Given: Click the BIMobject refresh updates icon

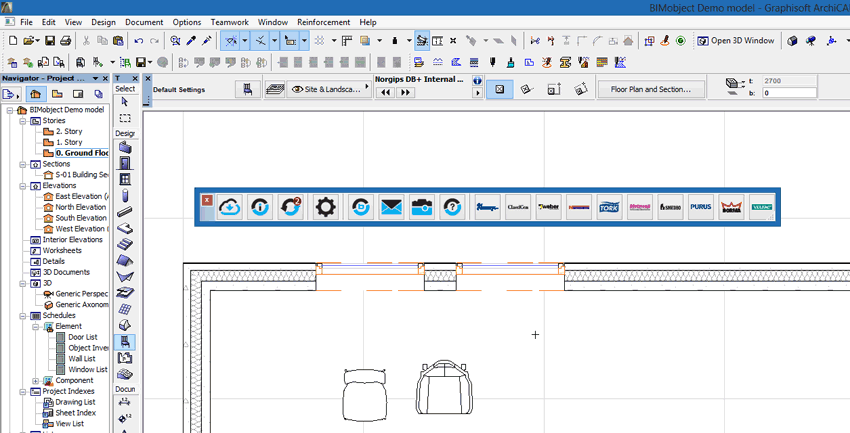Looking at the screenshot, I should pyautogui.click(x=291, y=207).
